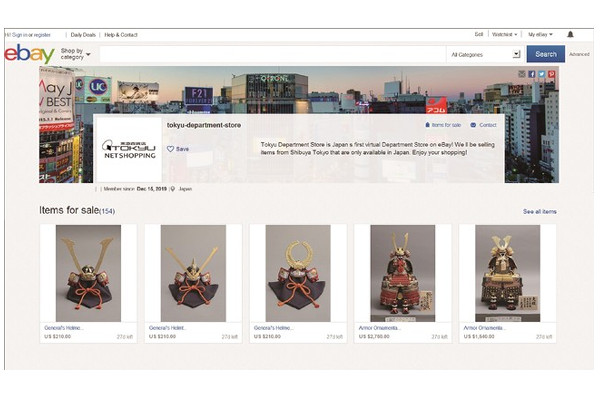Share the store on Facebook
The height and width of the screenshot is (400, 600).
(531, 74)
